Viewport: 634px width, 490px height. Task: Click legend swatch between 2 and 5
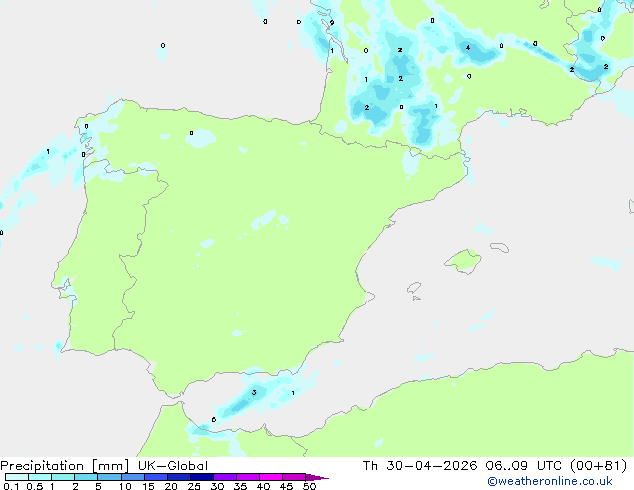(x=86, y=477)
